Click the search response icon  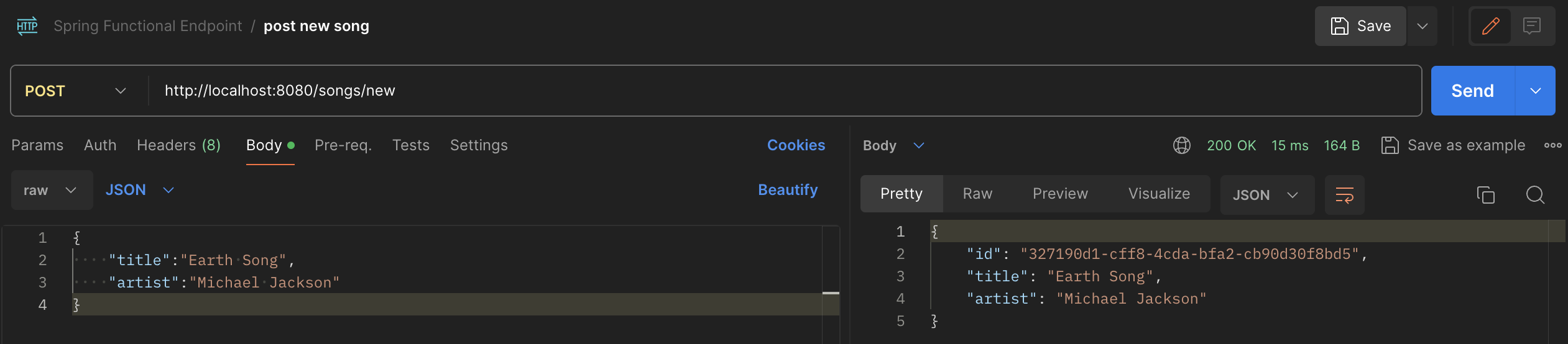tap(1535, 195)
